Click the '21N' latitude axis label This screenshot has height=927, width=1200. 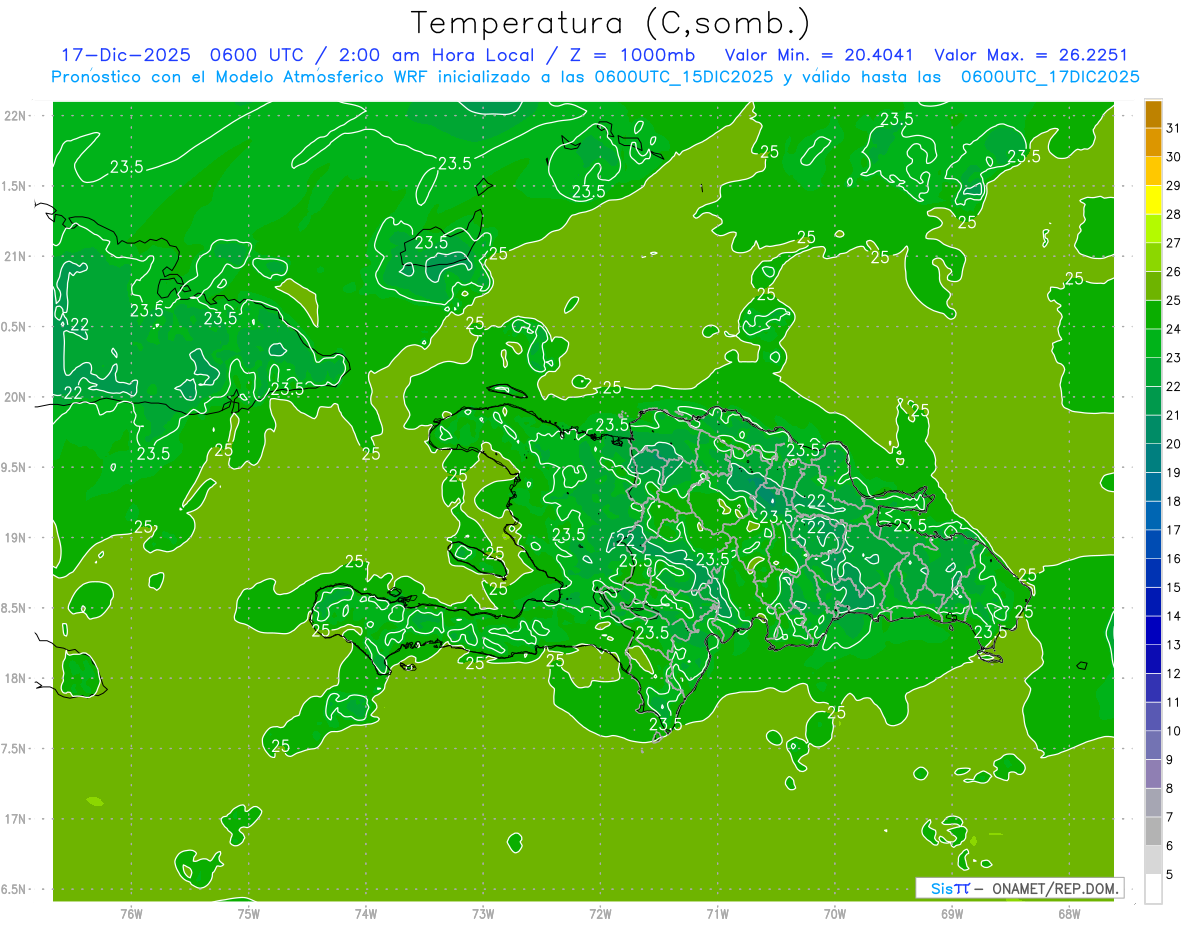(17, 256)
